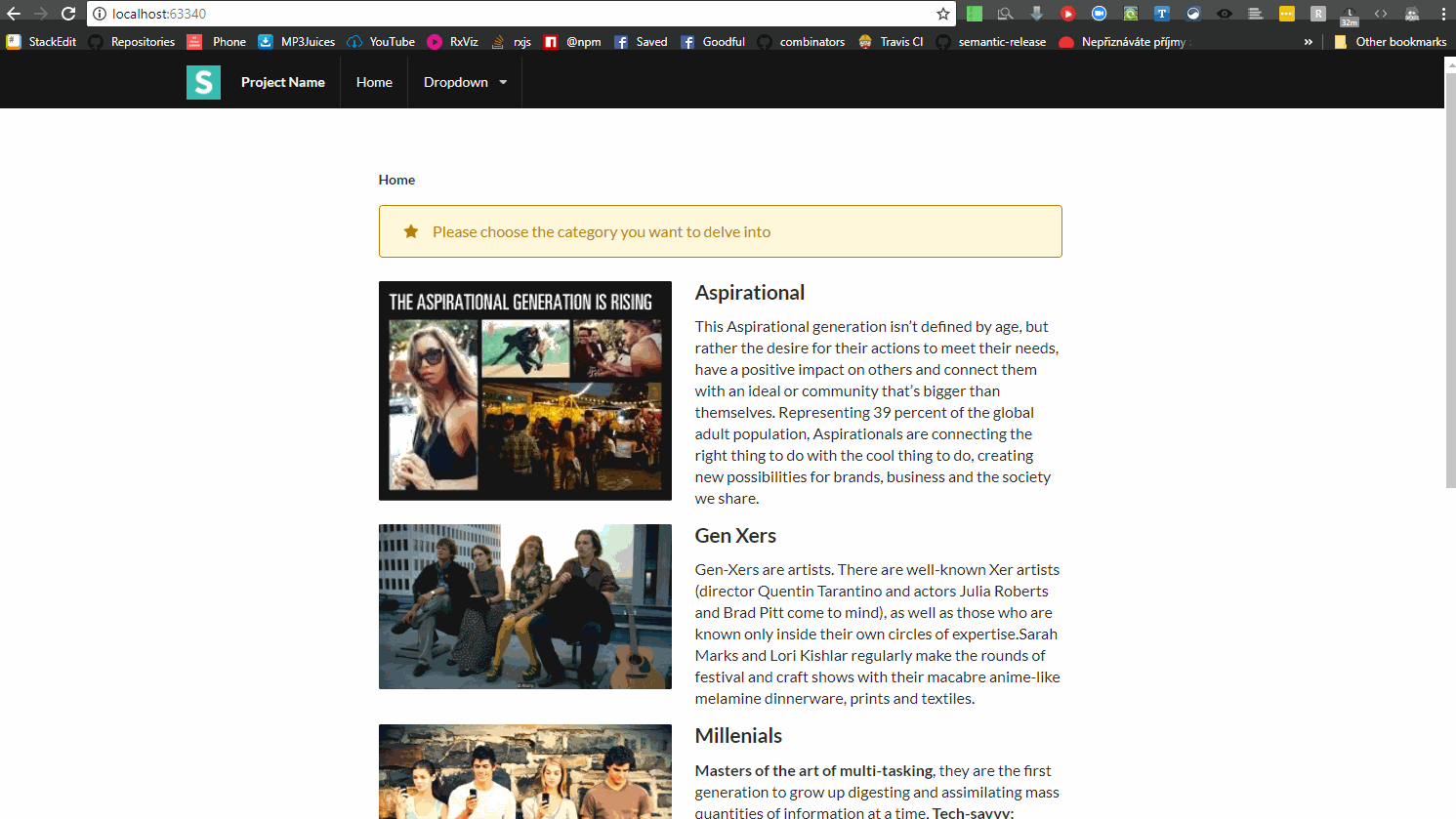The height and width of the screenshot is (819, 1456).
Task: Click the Millenials heading
Action: coord(738,736)
